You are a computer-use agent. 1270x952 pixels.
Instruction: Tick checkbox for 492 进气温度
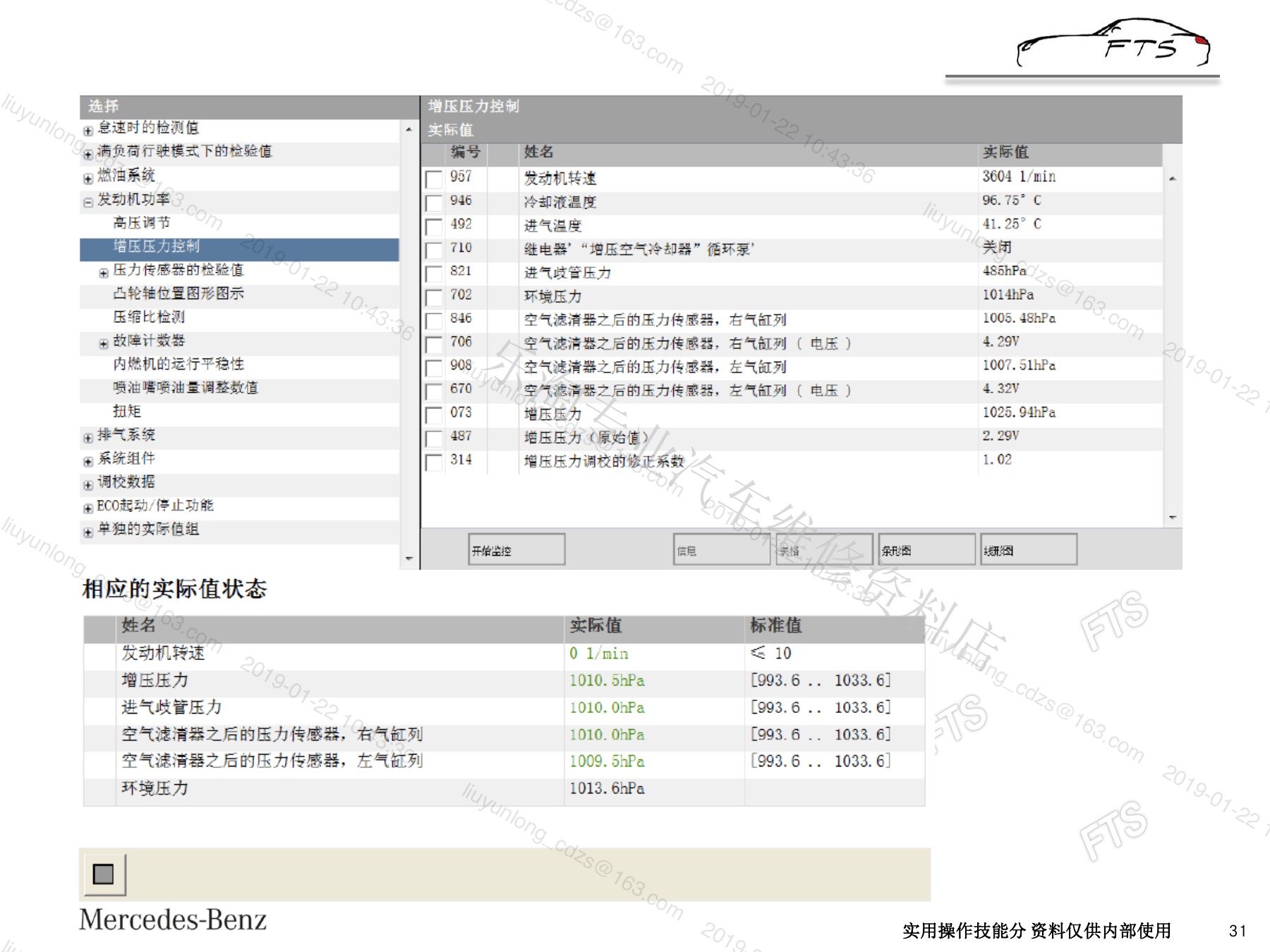tap(434, 226)
